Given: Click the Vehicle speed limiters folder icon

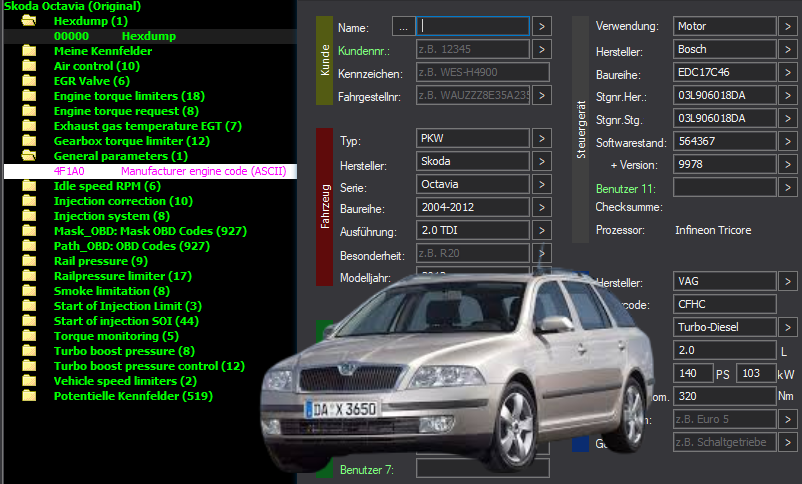Looking at the screenshot, I should 29,381.
